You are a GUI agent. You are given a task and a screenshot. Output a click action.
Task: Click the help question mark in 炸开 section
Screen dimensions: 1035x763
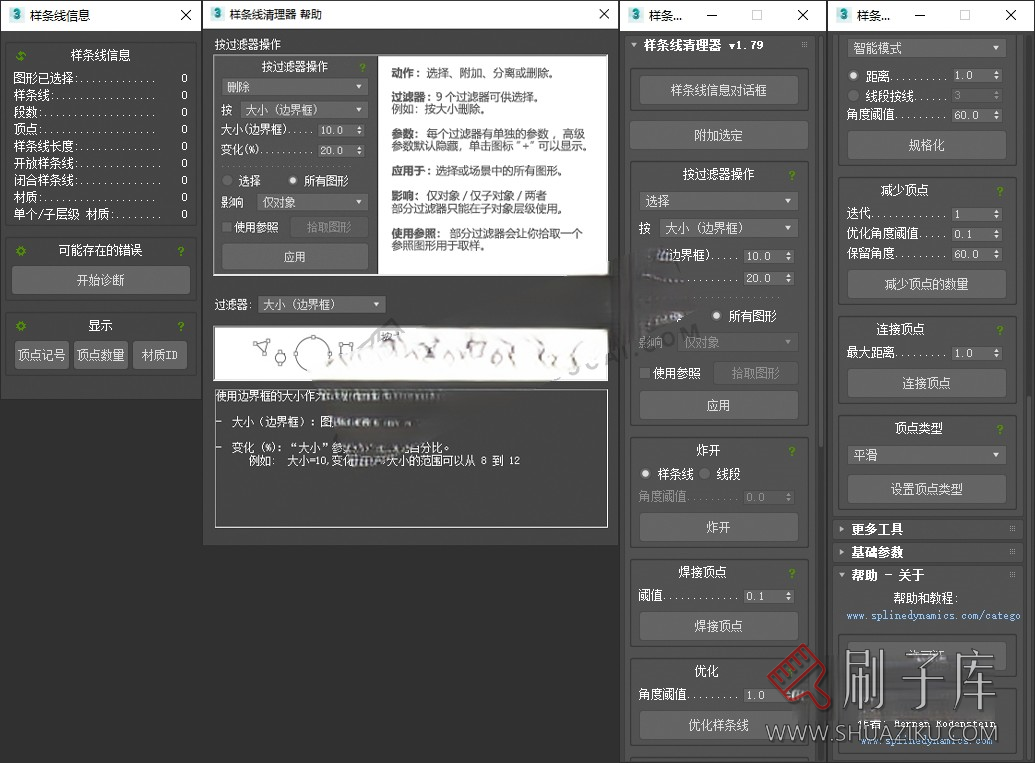pyautogui.click(x=792, y=451)
